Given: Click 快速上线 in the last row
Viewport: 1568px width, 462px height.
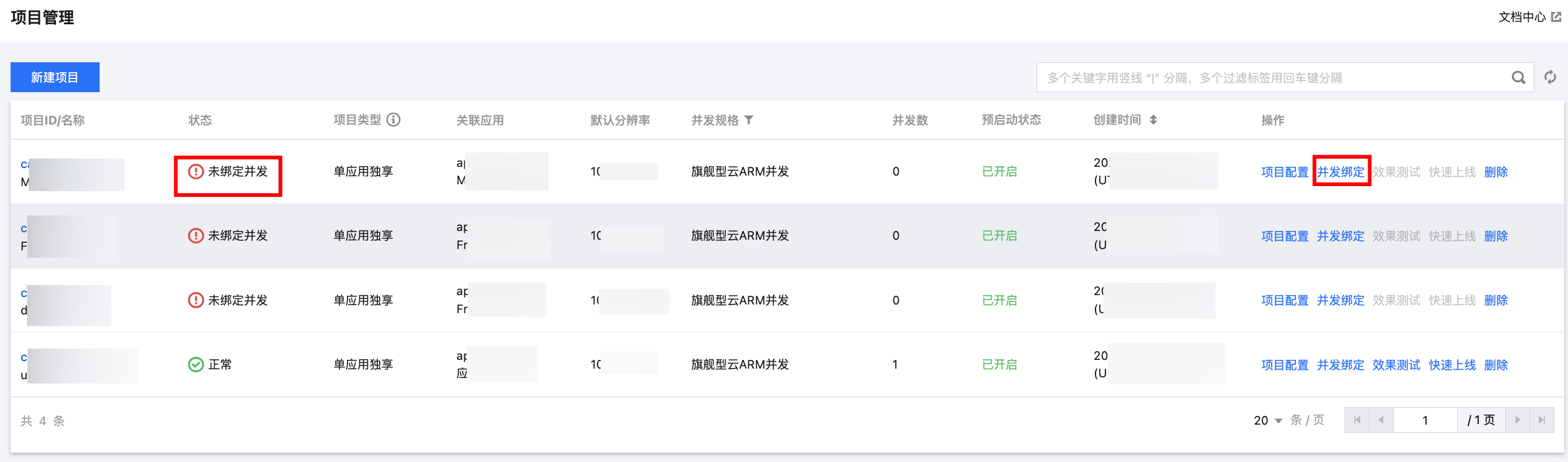Looking at the screenshot, I should [x=1452, y=365].
